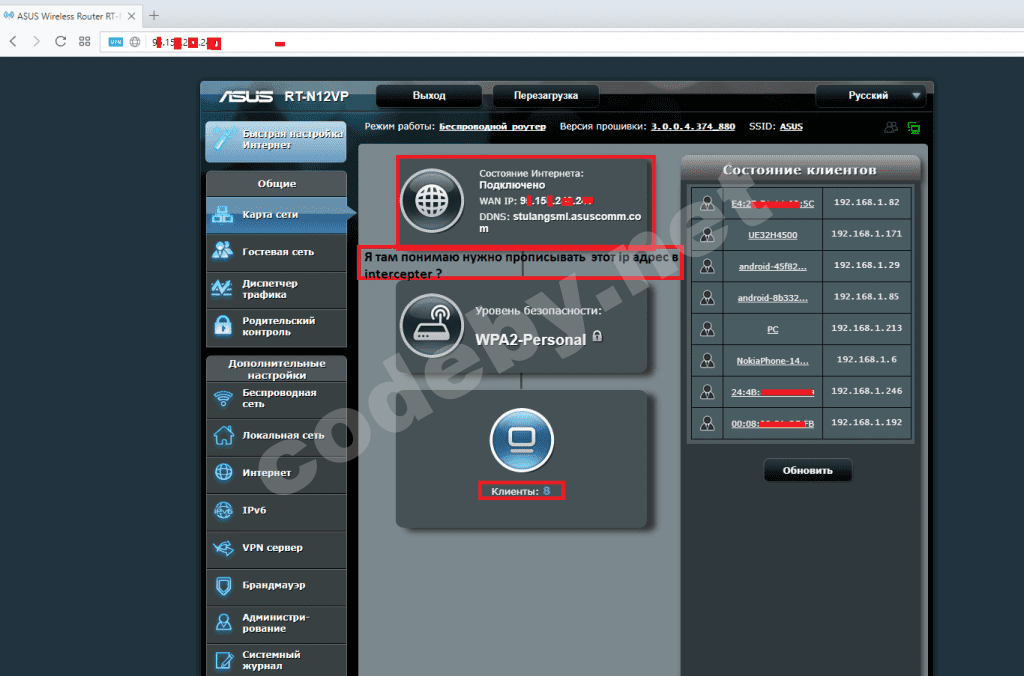Open Брандмауэр settings page
The height and width of the screenshot is (676, 1024).
(277, 585)
